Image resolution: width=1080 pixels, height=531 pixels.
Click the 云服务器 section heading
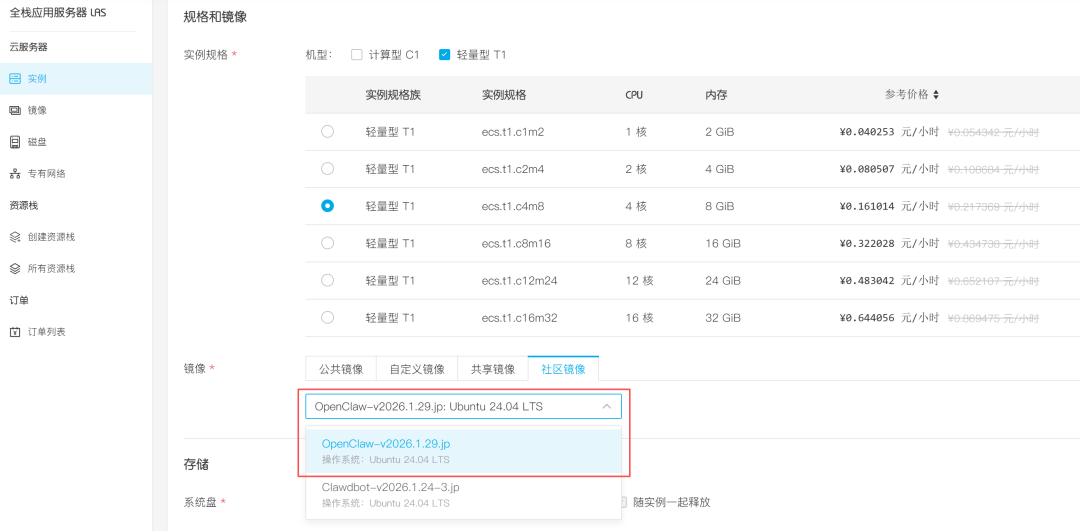28,47
